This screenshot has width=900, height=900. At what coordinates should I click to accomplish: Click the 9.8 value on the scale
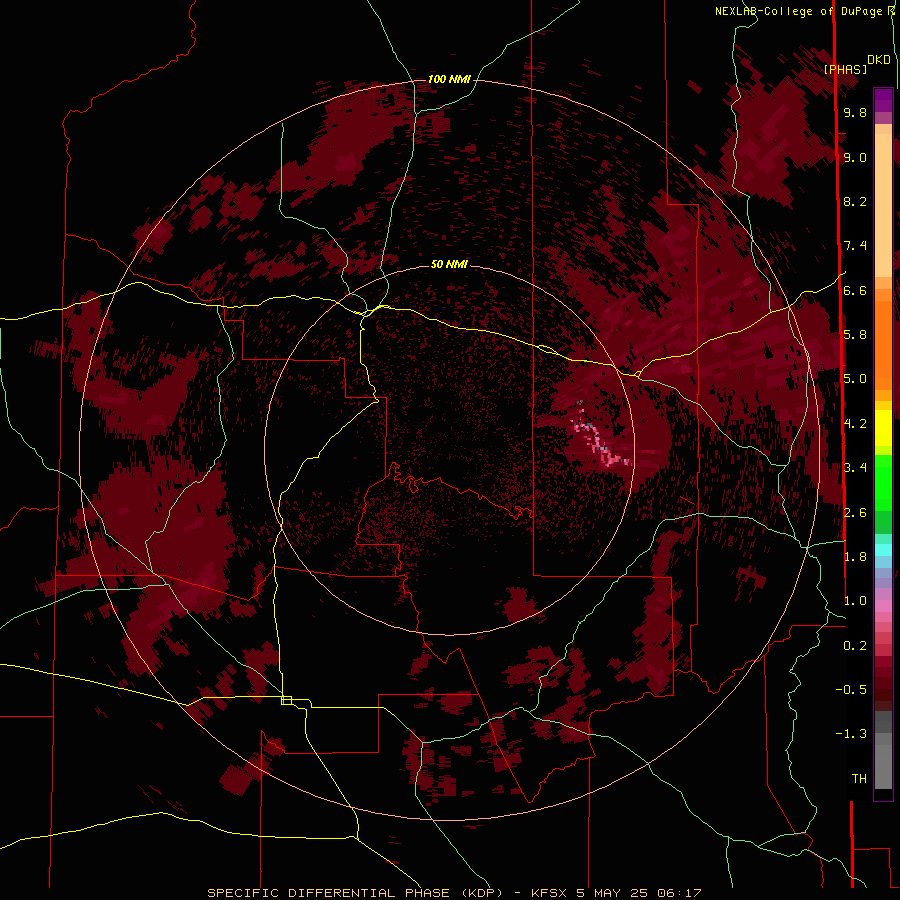click(855, 112)
